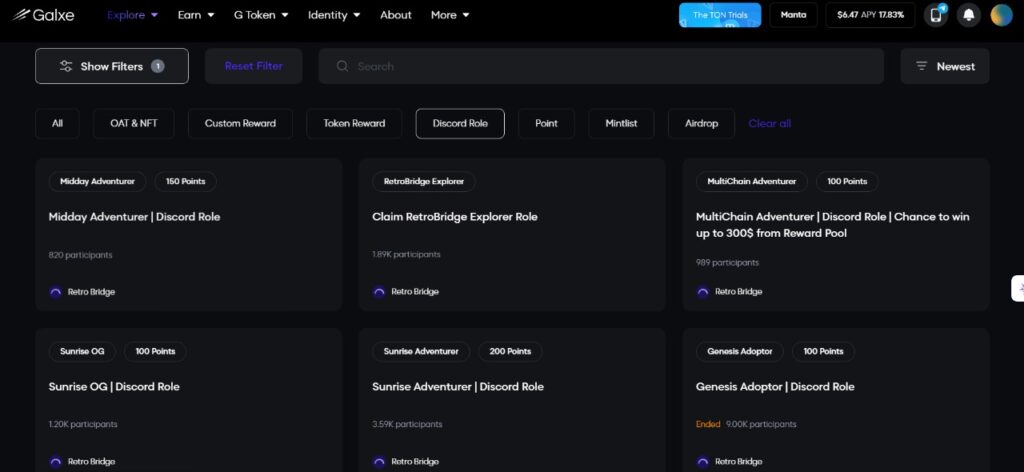Expand the Explore dropdown menu
Screen dimensions: 1024x472
click(x=133, y=15)
